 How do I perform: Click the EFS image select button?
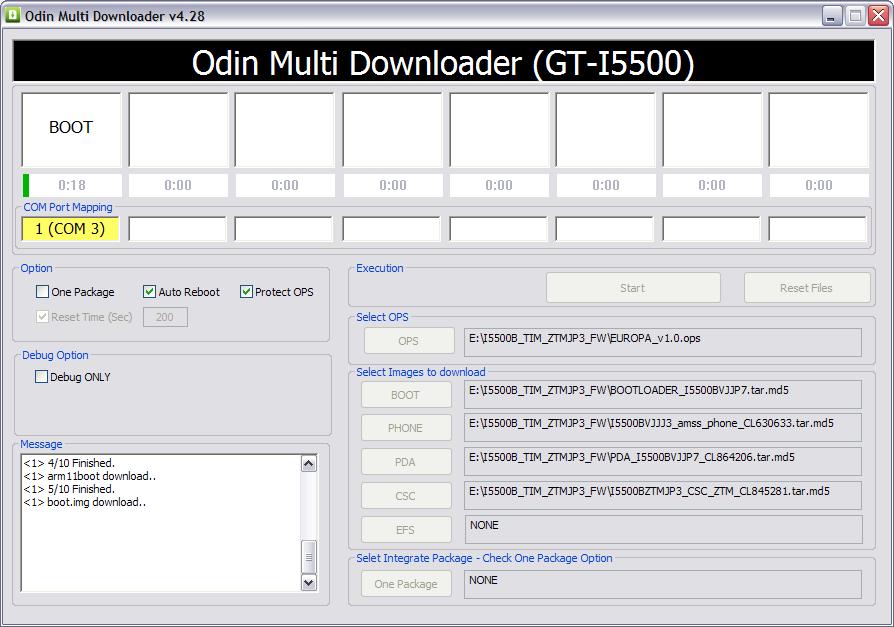(x=405, y=530)
